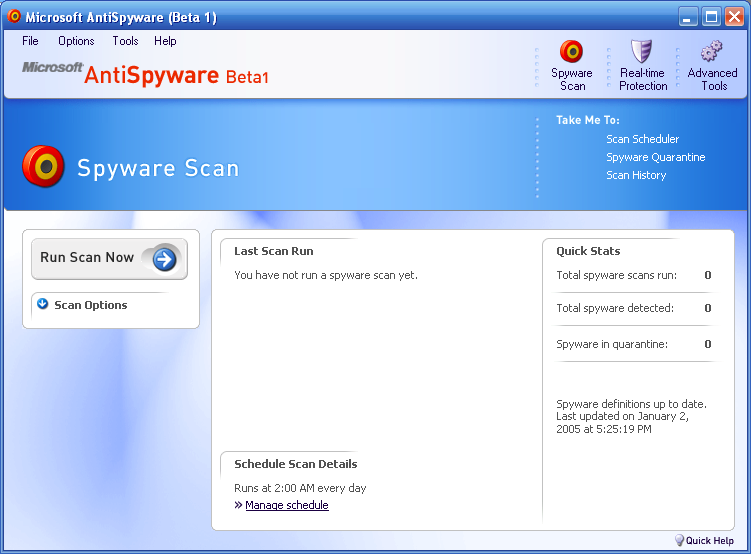Click the Scan Options blue down-arrow
Screen dimensions: 751x554
43,304
